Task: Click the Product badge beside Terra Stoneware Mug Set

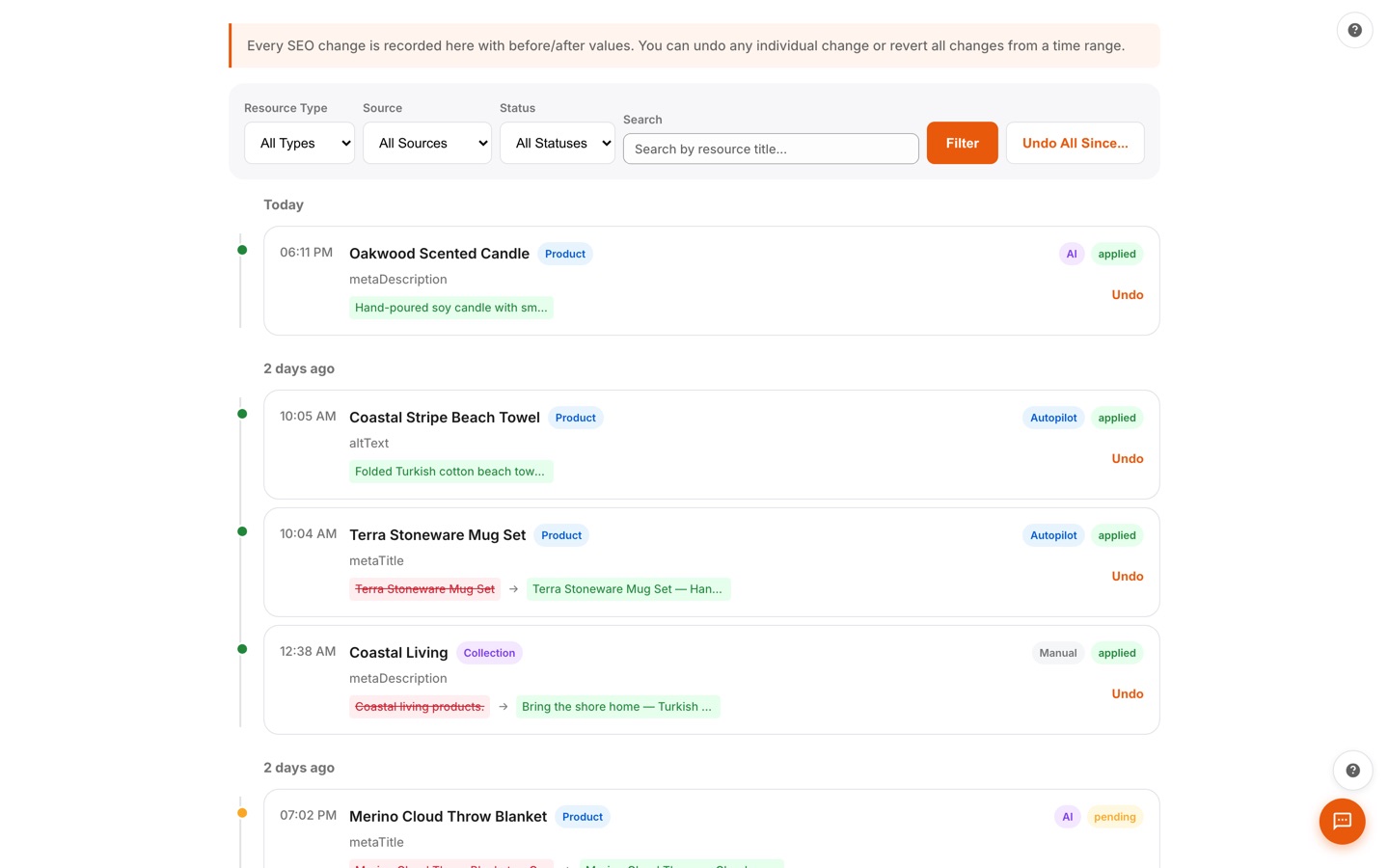Action: [561, 536]
